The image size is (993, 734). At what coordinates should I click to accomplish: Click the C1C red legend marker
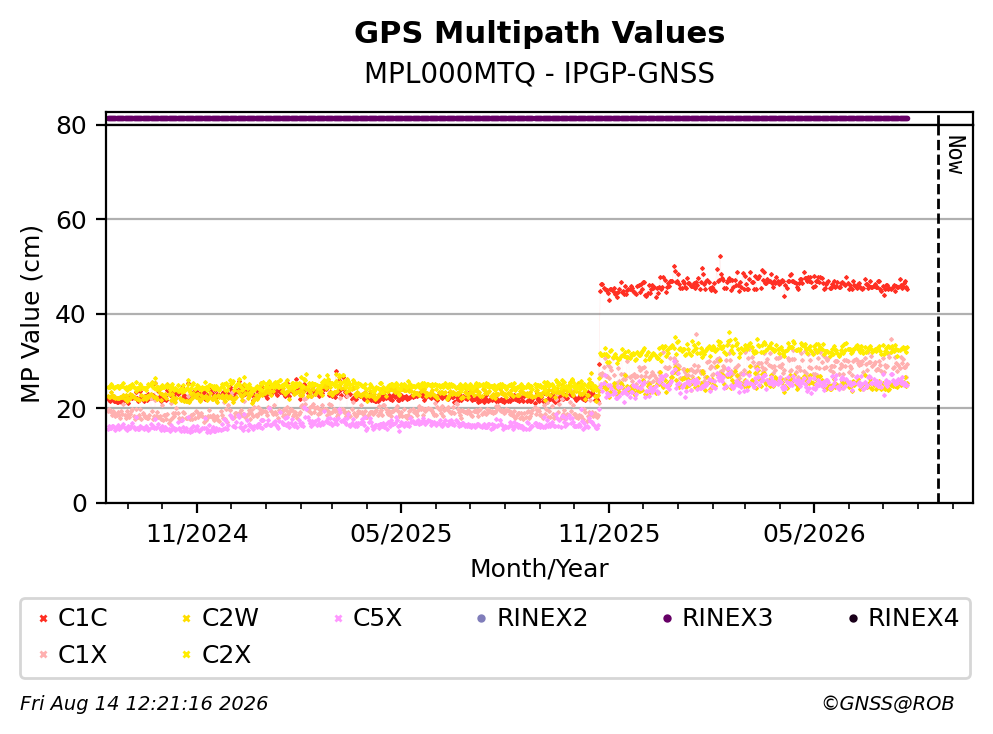(x=43, y=618)
